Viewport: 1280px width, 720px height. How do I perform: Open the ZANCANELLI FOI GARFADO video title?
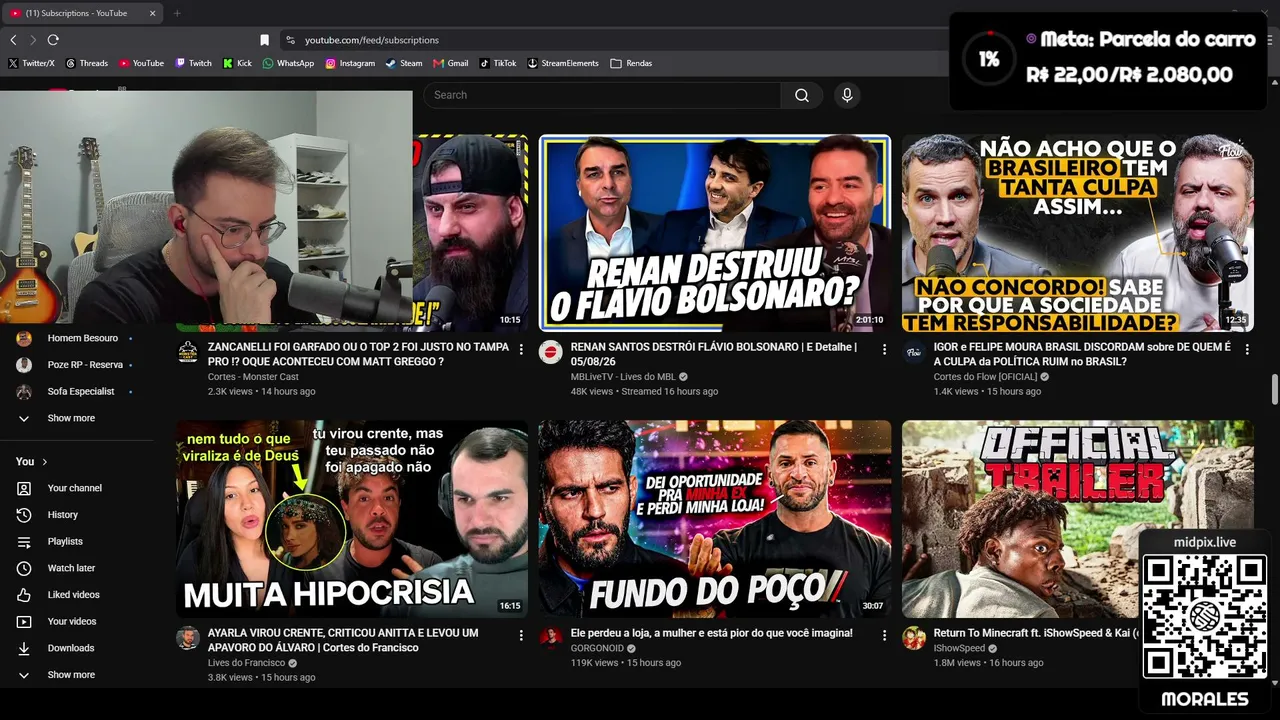click(358, 354)
